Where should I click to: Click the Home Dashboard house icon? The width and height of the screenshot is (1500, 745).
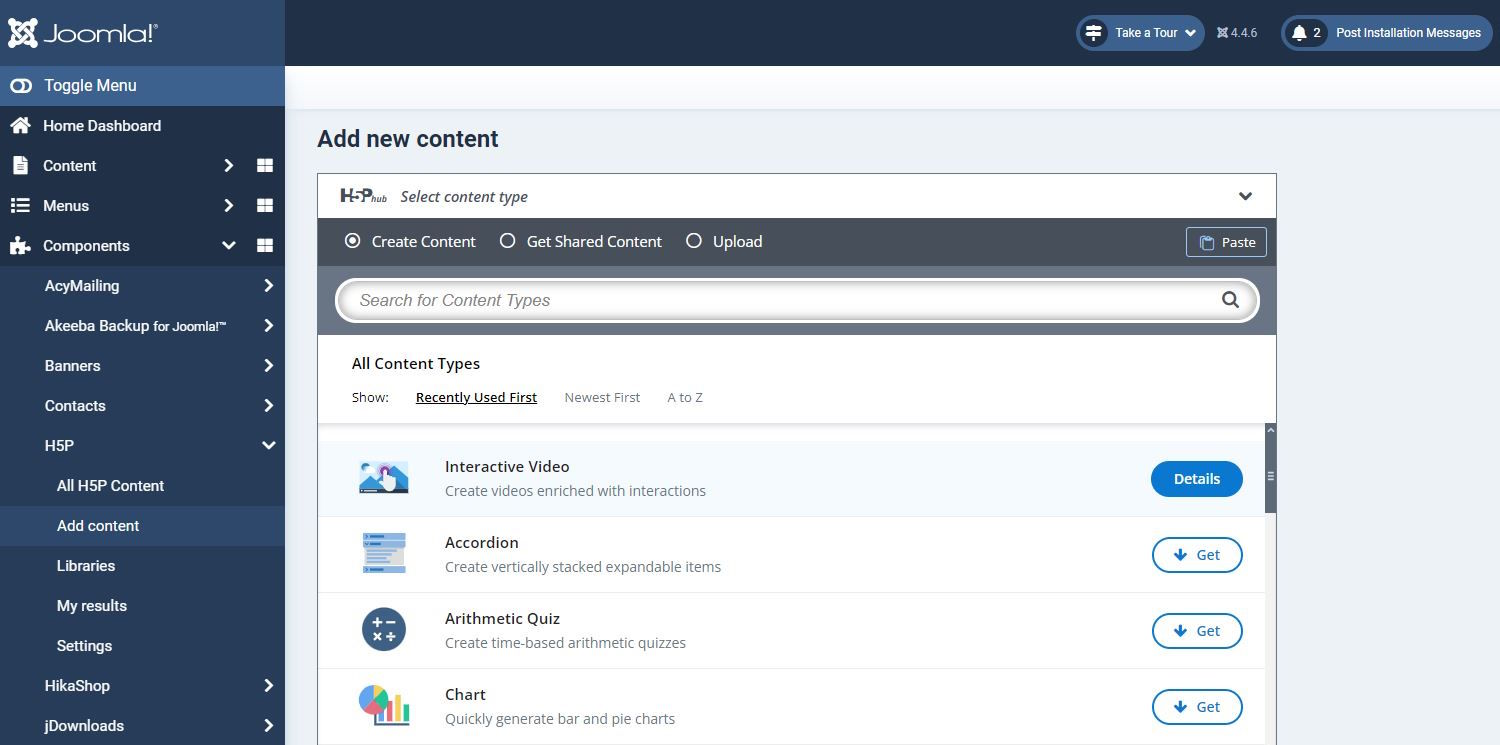20,126
